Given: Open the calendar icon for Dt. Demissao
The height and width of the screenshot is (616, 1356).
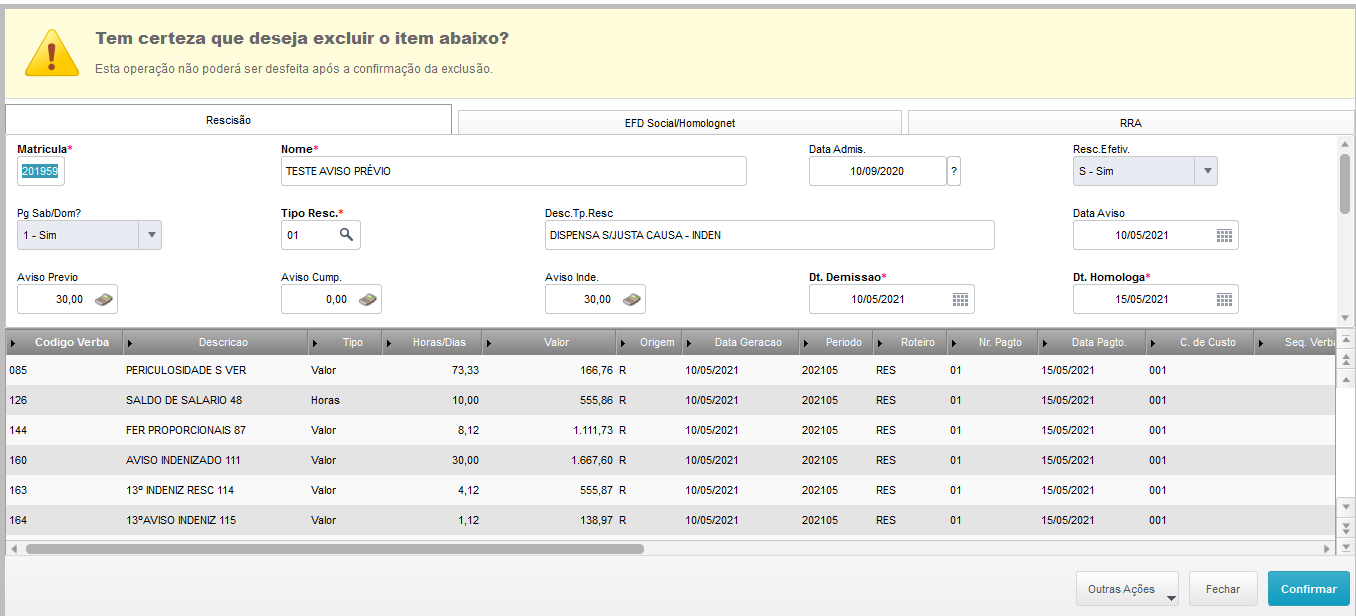Looking at the screenshot, I should pyautogui.click(x=960, y=299).
